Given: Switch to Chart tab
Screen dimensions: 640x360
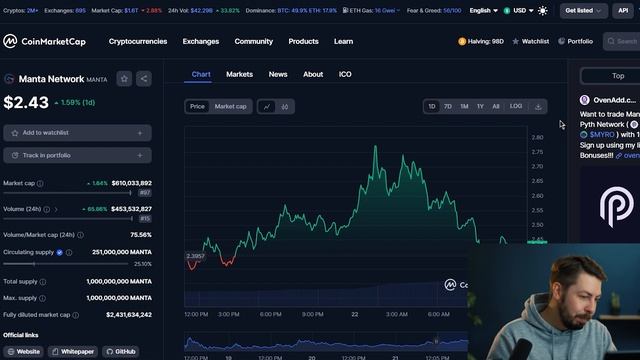Looking at the screenshot, I should coord(201,74).
